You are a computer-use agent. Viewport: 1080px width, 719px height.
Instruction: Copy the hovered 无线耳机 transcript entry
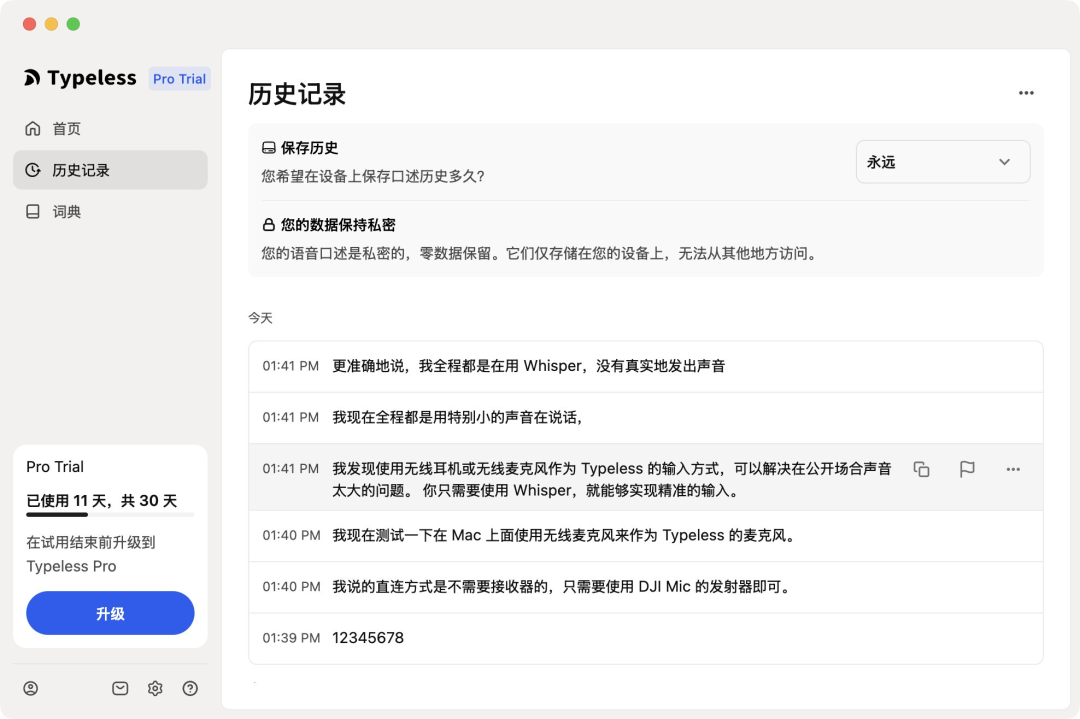point(922,469)
